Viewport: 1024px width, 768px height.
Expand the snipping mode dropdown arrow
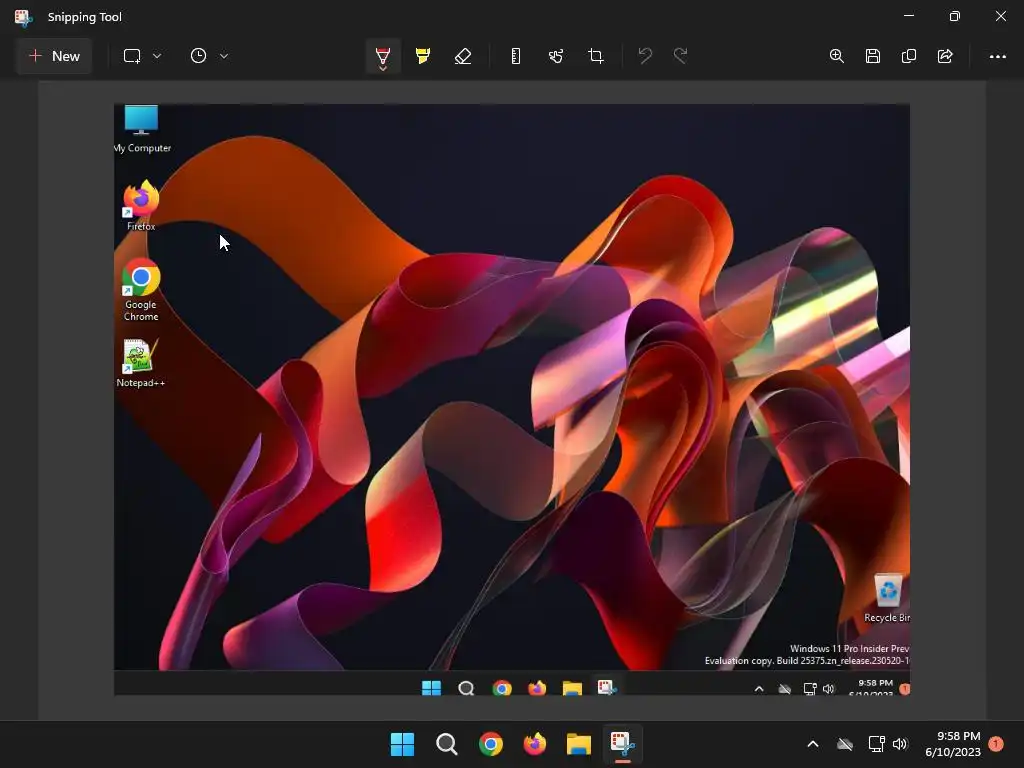point(157,56)
